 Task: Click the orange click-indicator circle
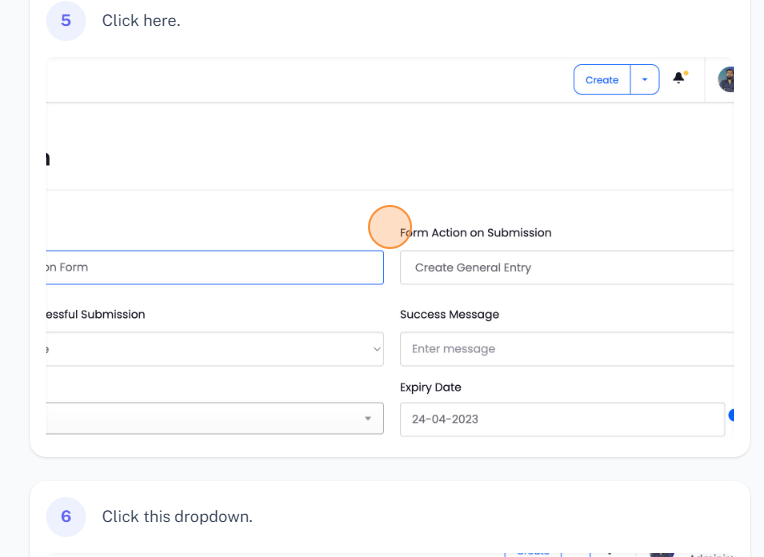[x=390, y=227]
